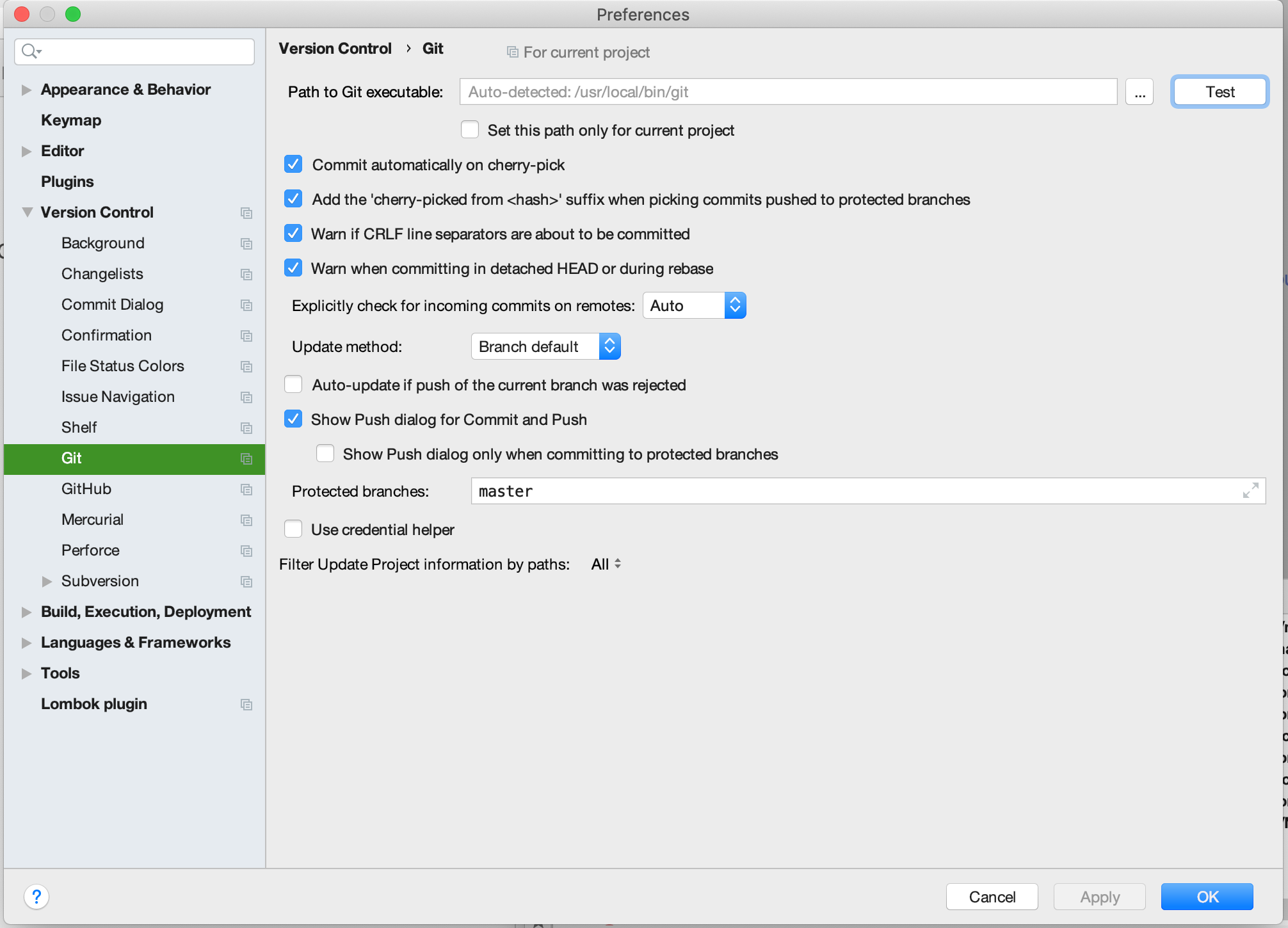Expand the Appearance & Behavior section
The image size is (1288, 928).
point(26,90)
